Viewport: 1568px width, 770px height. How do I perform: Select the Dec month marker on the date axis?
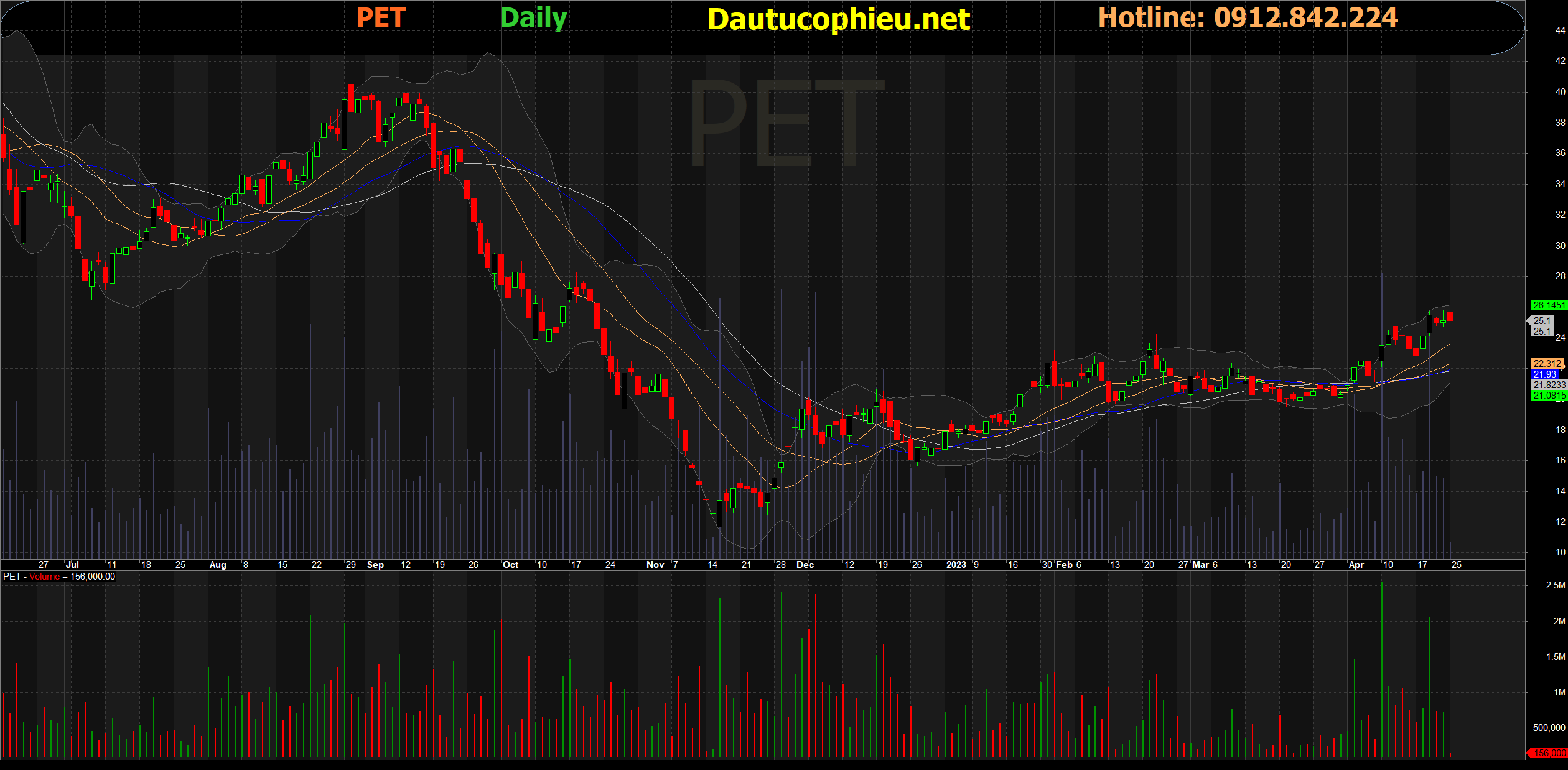click(x=805, y=565)
